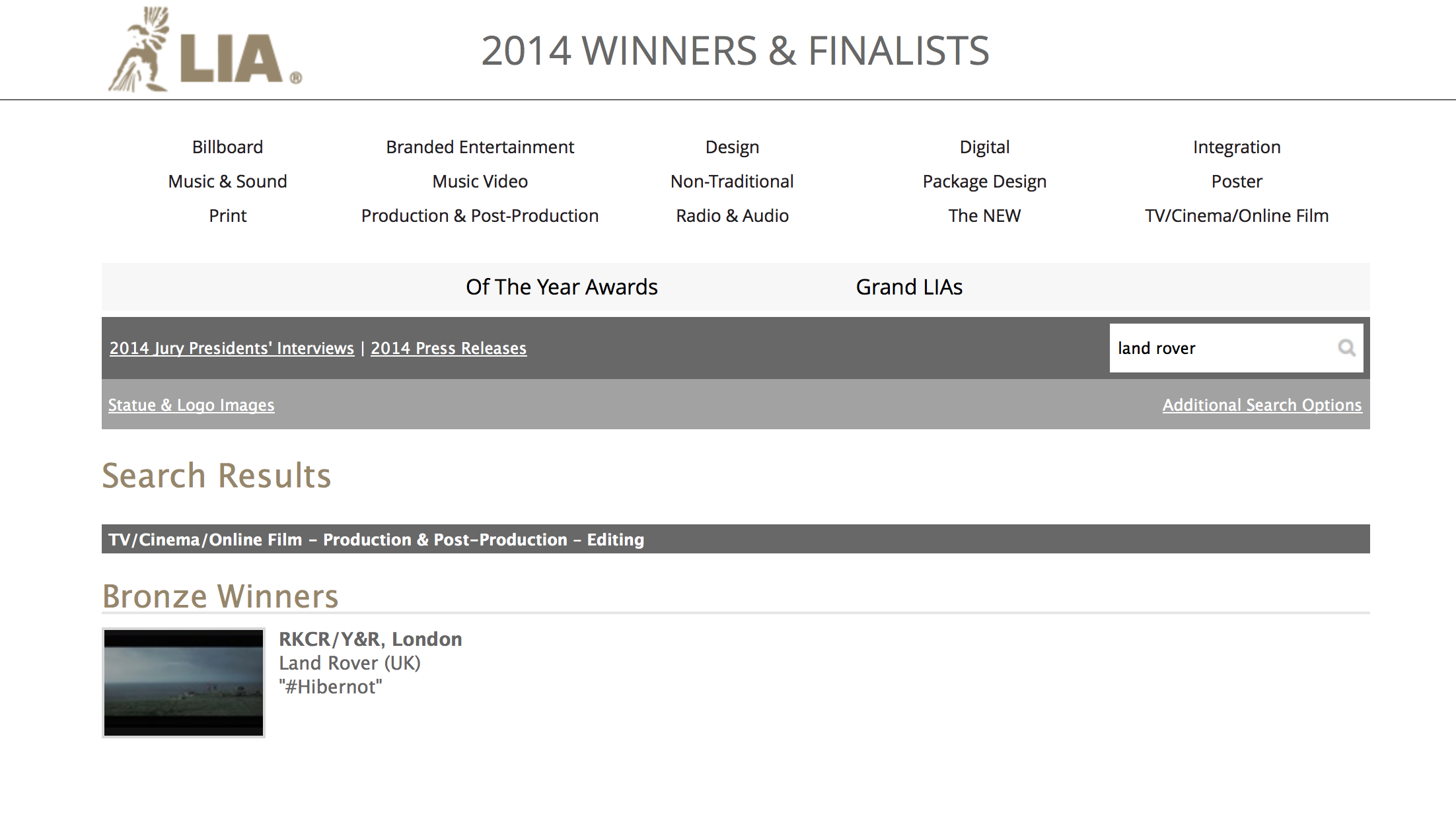Go to Grand LIAs
Viewport: 1456px width, 840px height.
point(909,287)
